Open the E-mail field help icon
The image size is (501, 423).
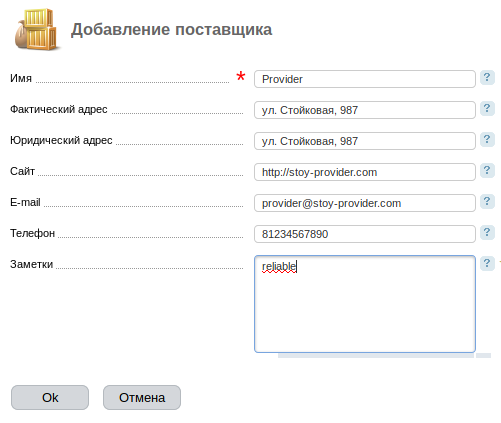[487, 202]
